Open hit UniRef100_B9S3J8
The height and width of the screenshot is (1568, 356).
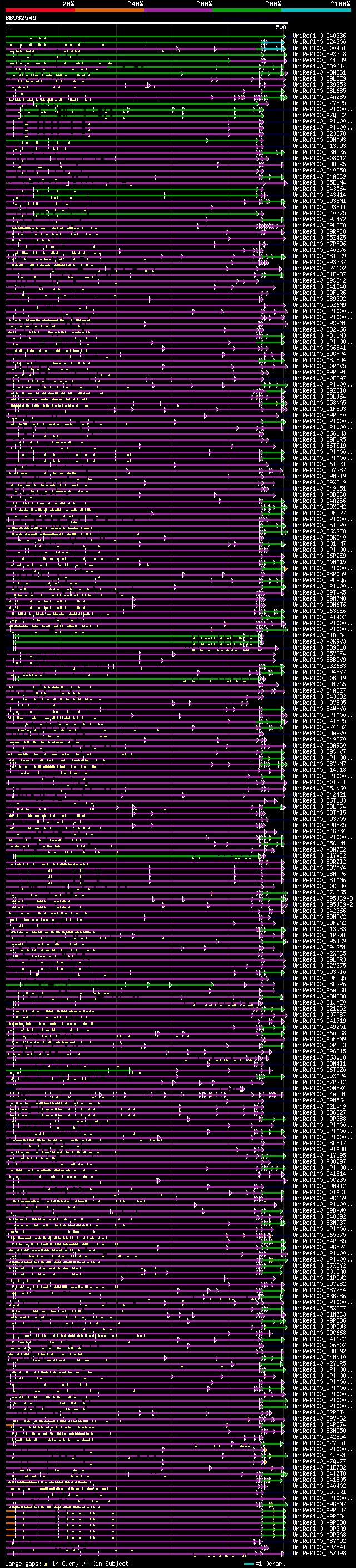319,54
